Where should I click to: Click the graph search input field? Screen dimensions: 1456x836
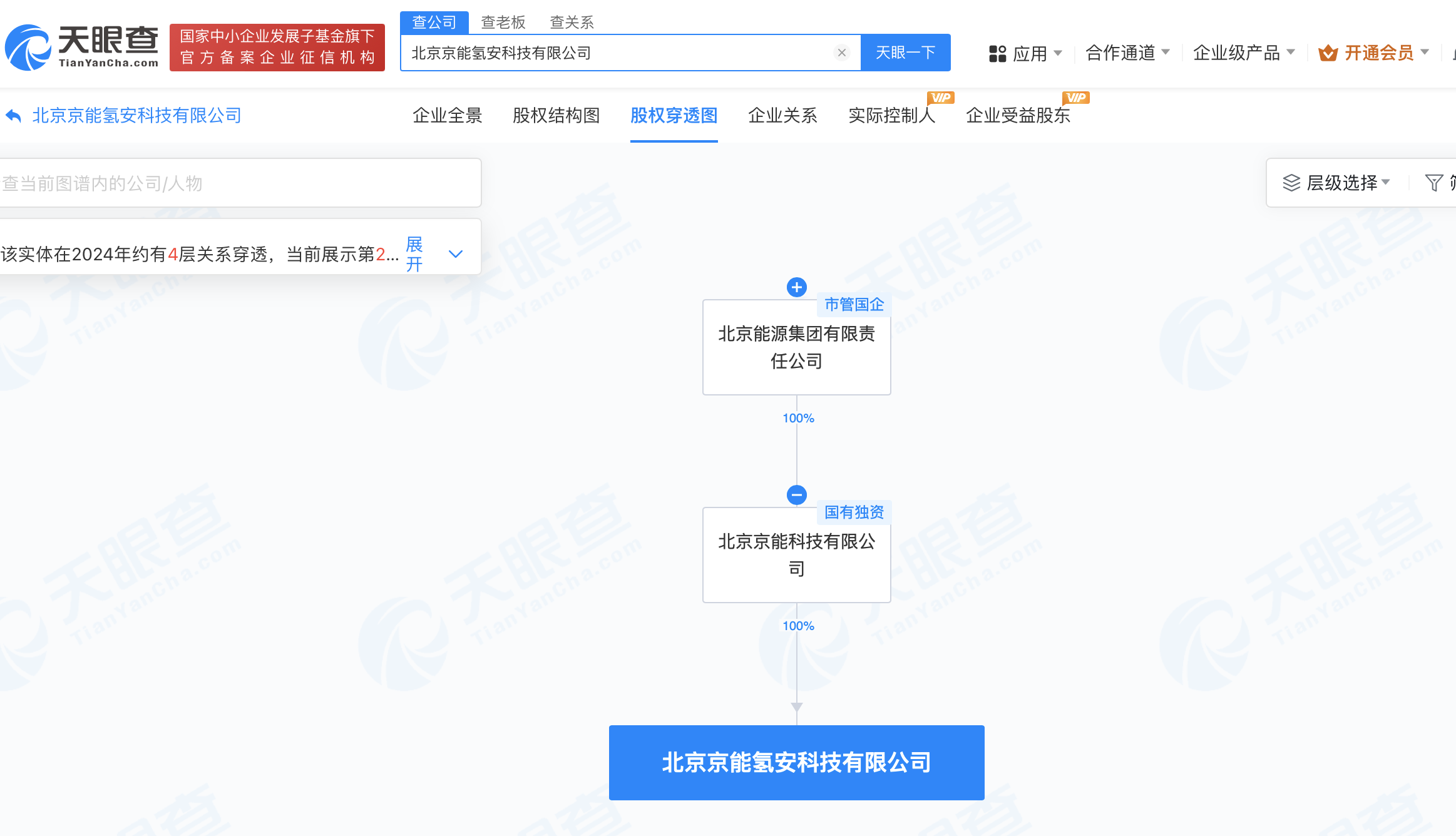[238, 183]
